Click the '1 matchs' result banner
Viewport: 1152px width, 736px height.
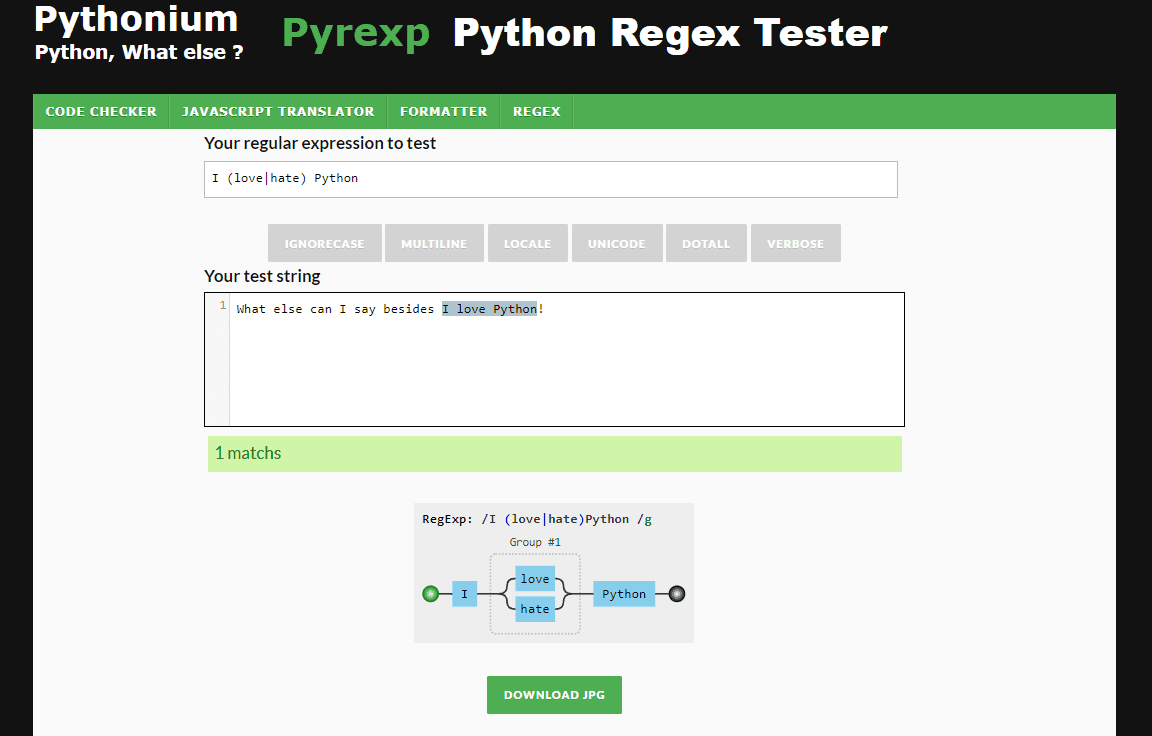click(554, 453)
